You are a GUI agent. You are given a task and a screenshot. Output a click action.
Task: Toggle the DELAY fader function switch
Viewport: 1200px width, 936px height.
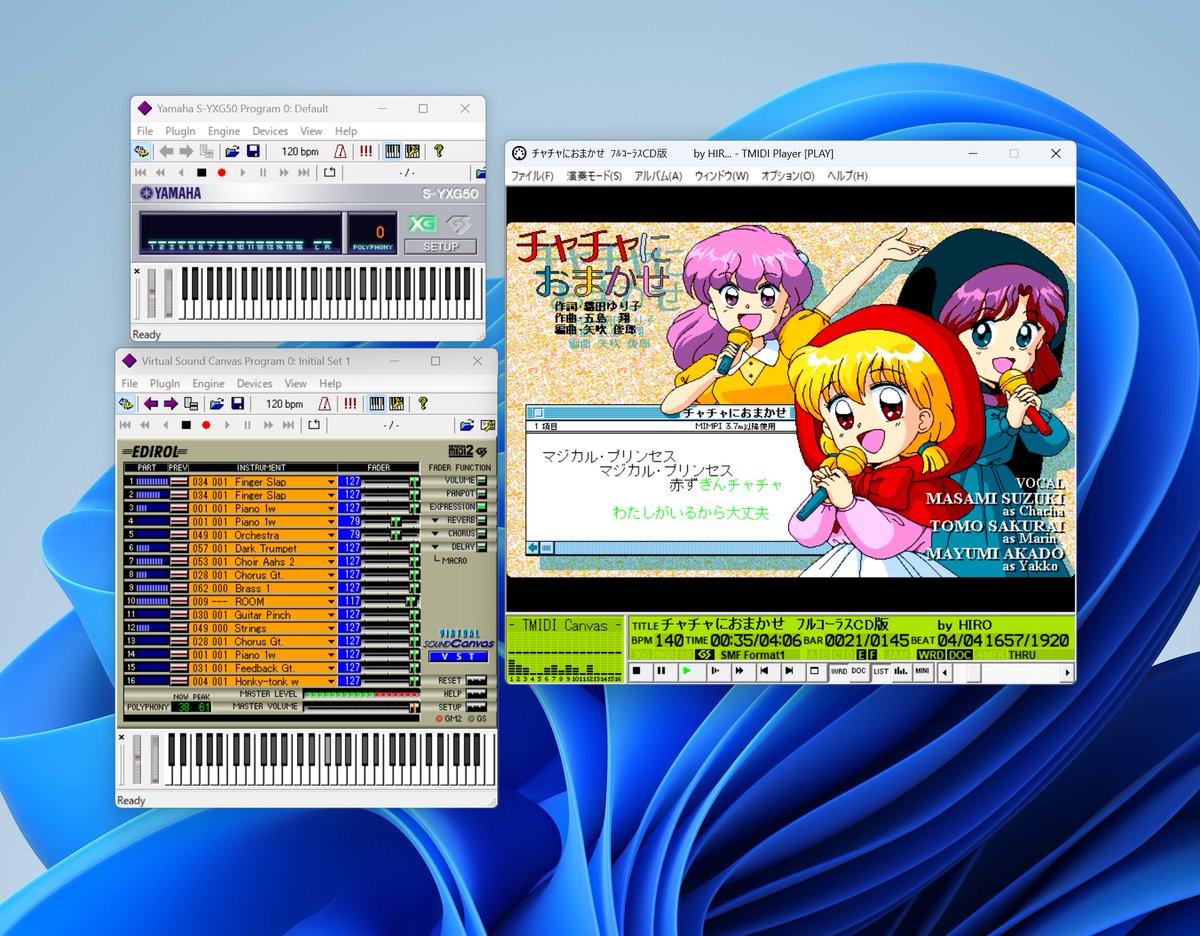pyautogui.click(x=482, y=547)
